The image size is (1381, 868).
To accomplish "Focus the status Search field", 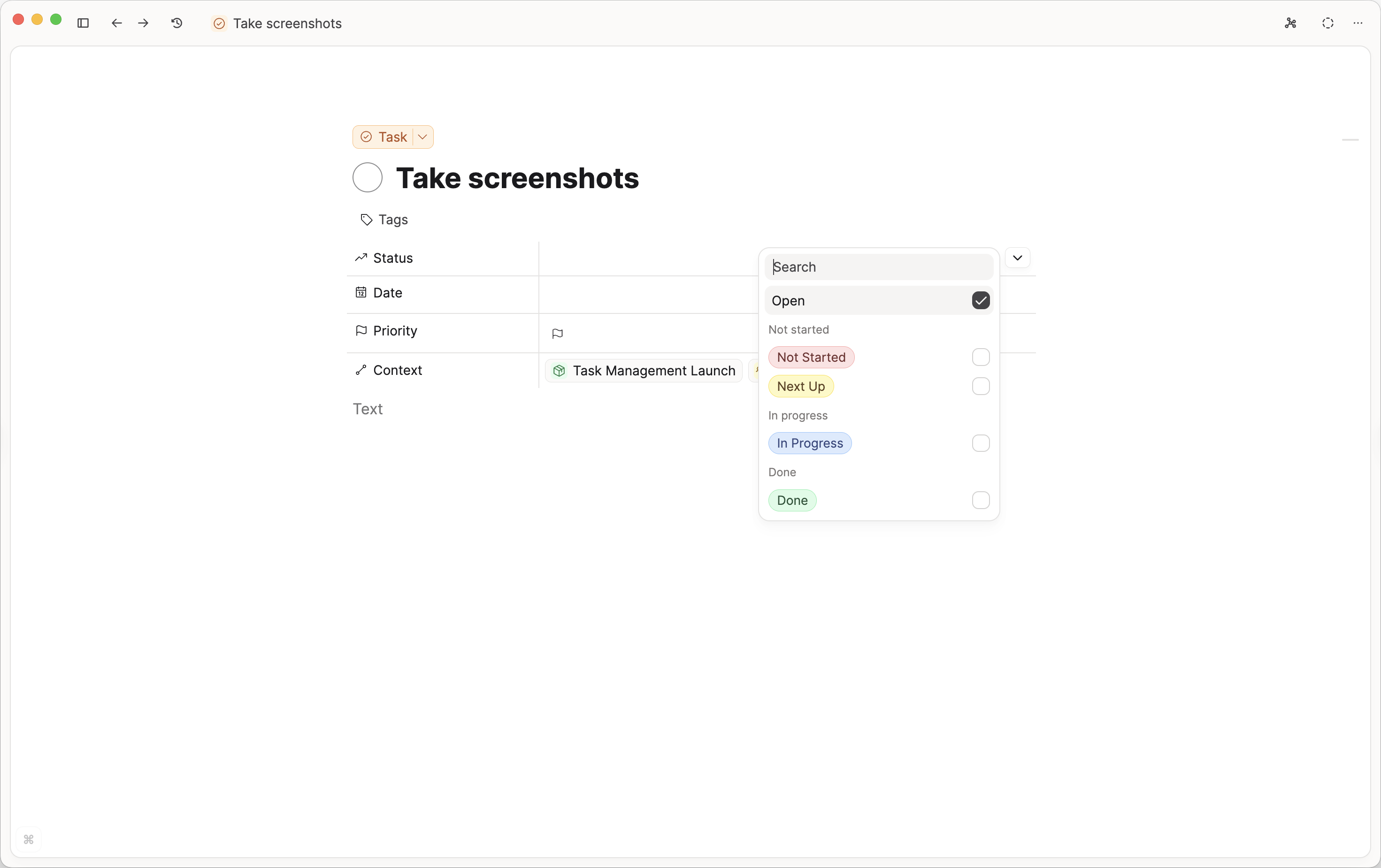I will (878, 267).
